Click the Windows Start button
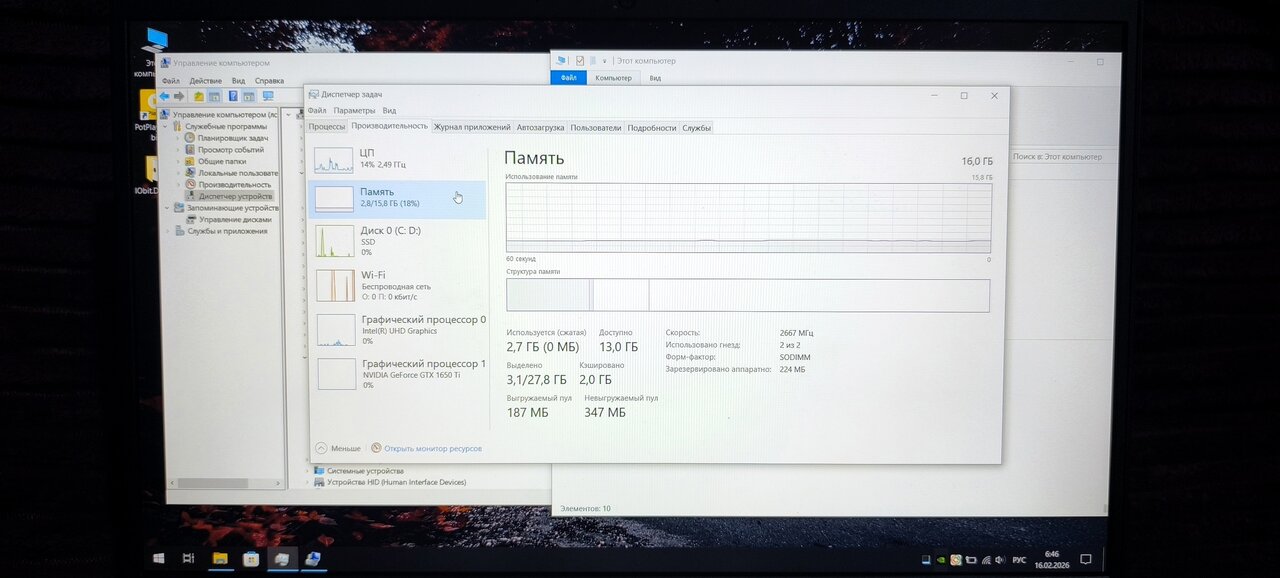 point(158,558)
